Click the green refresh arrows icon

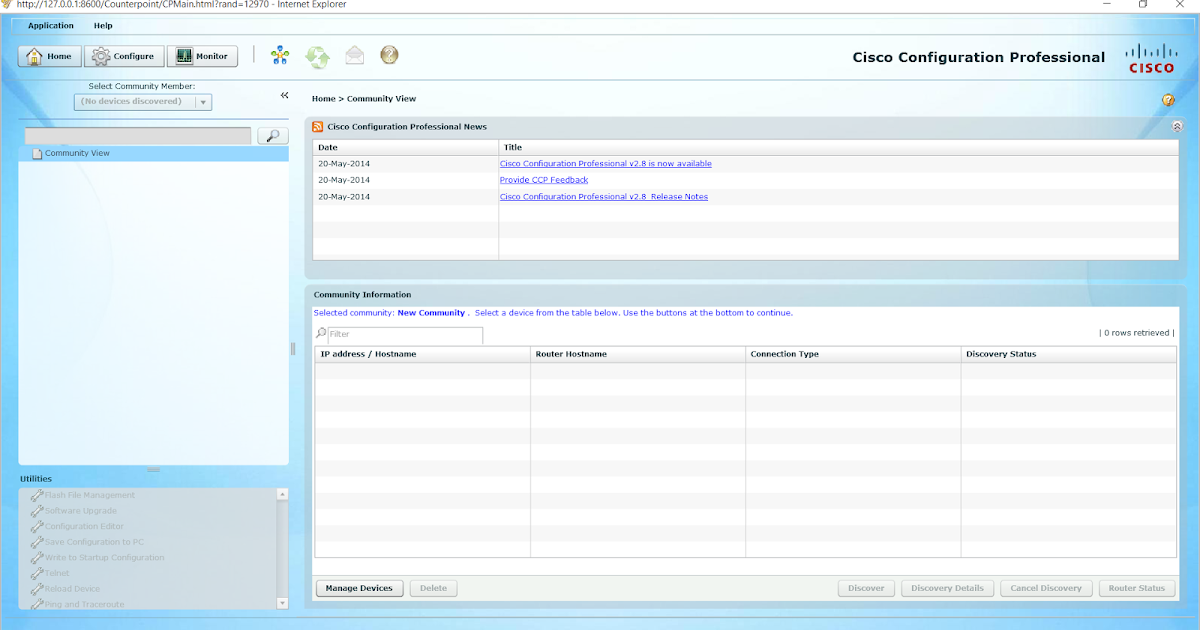(317, 56)
